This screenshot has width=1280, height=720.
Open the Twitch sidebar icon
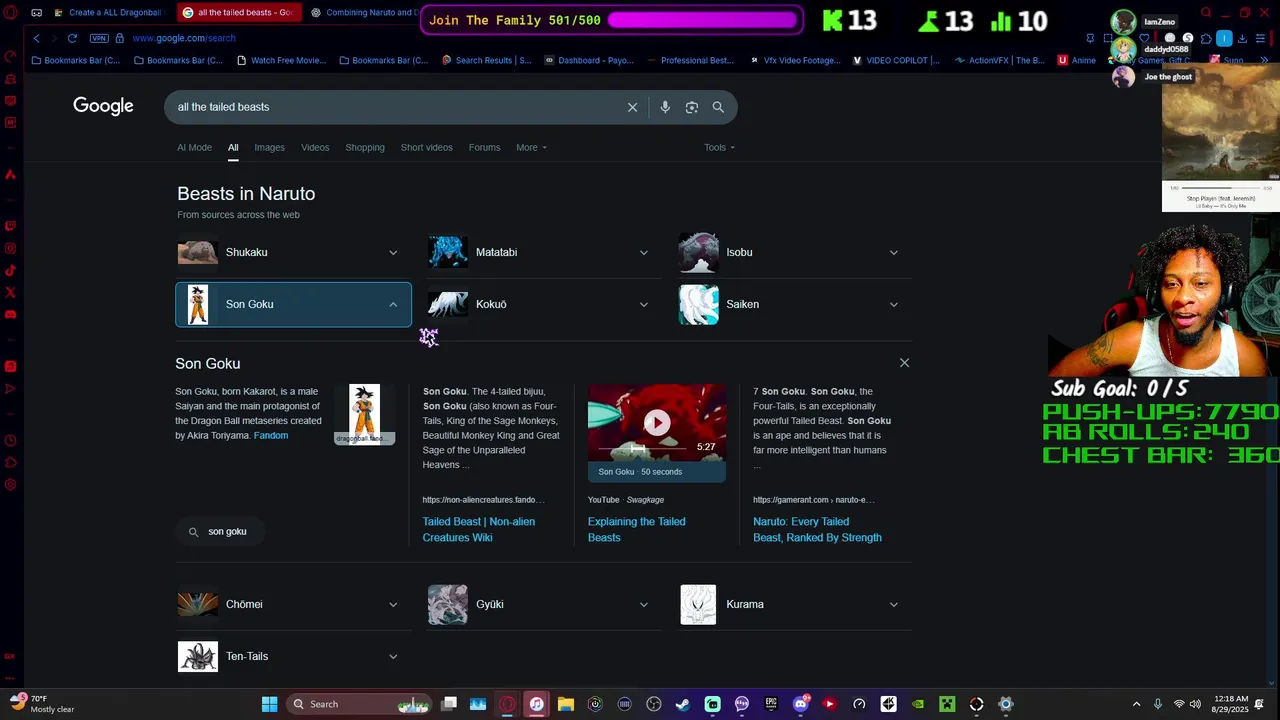click(10, 226)
